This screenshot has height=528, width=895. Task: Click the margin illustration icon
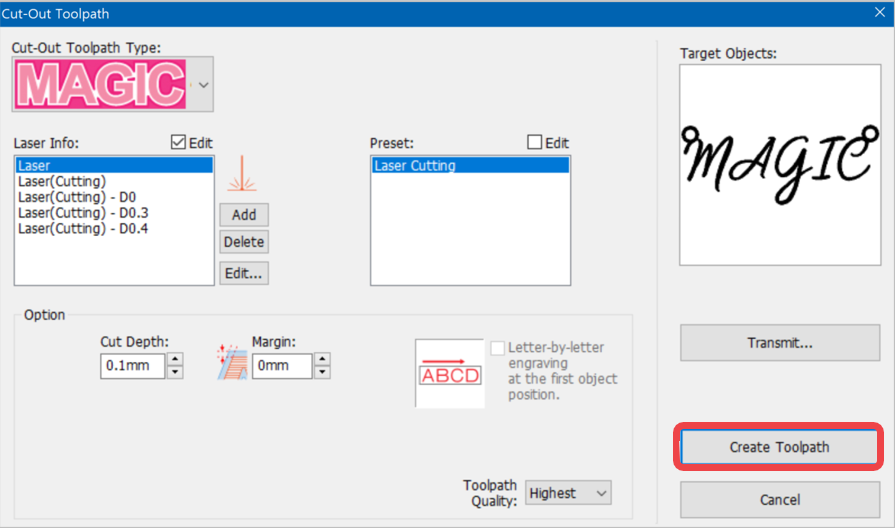click(232, 362)
